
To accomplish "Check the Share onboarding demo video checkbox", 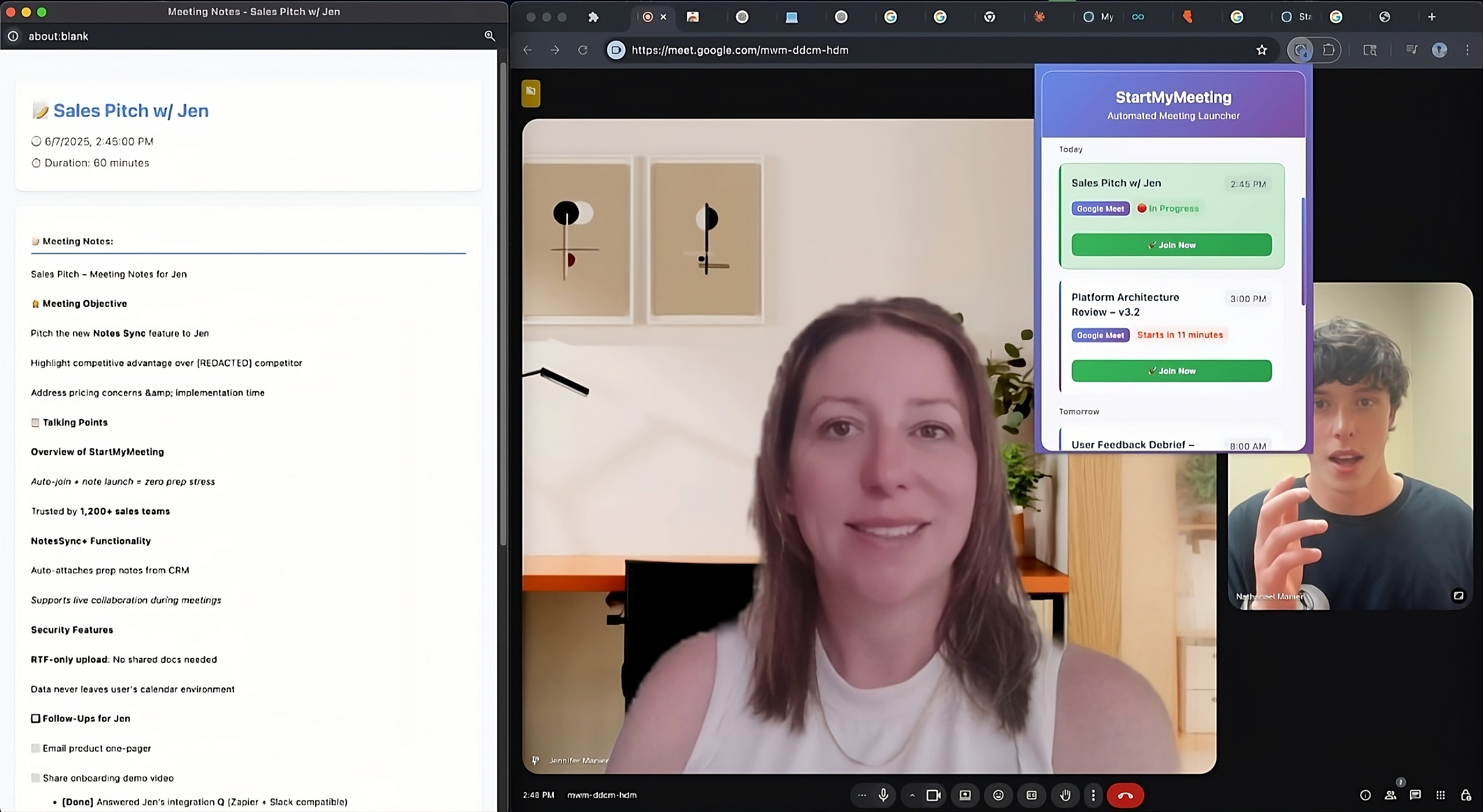I will 35,778.
